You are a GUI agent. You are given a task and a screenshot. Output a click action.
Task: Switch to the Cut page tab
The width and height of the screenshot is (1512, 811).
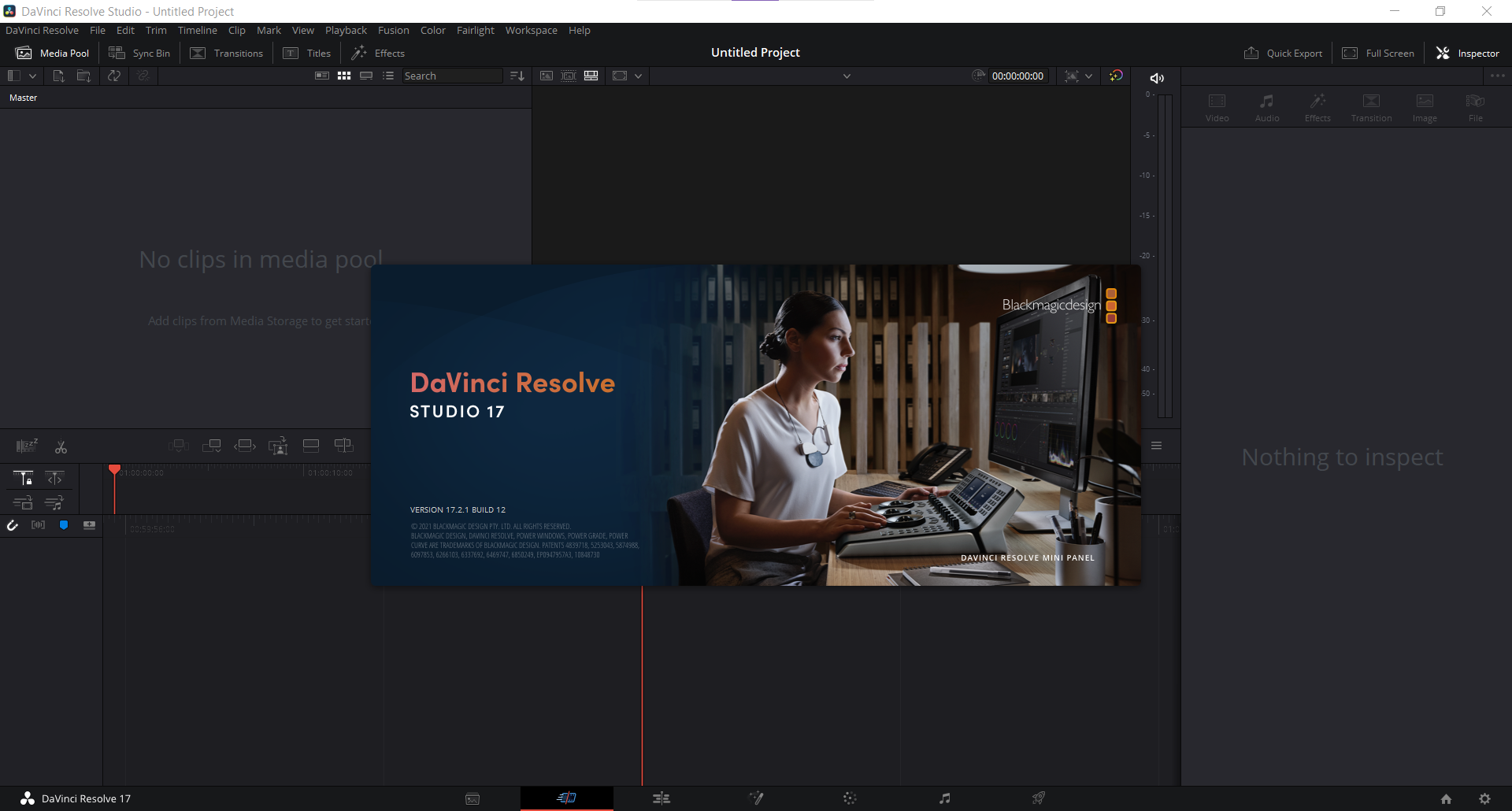click(x=566, y=798)
